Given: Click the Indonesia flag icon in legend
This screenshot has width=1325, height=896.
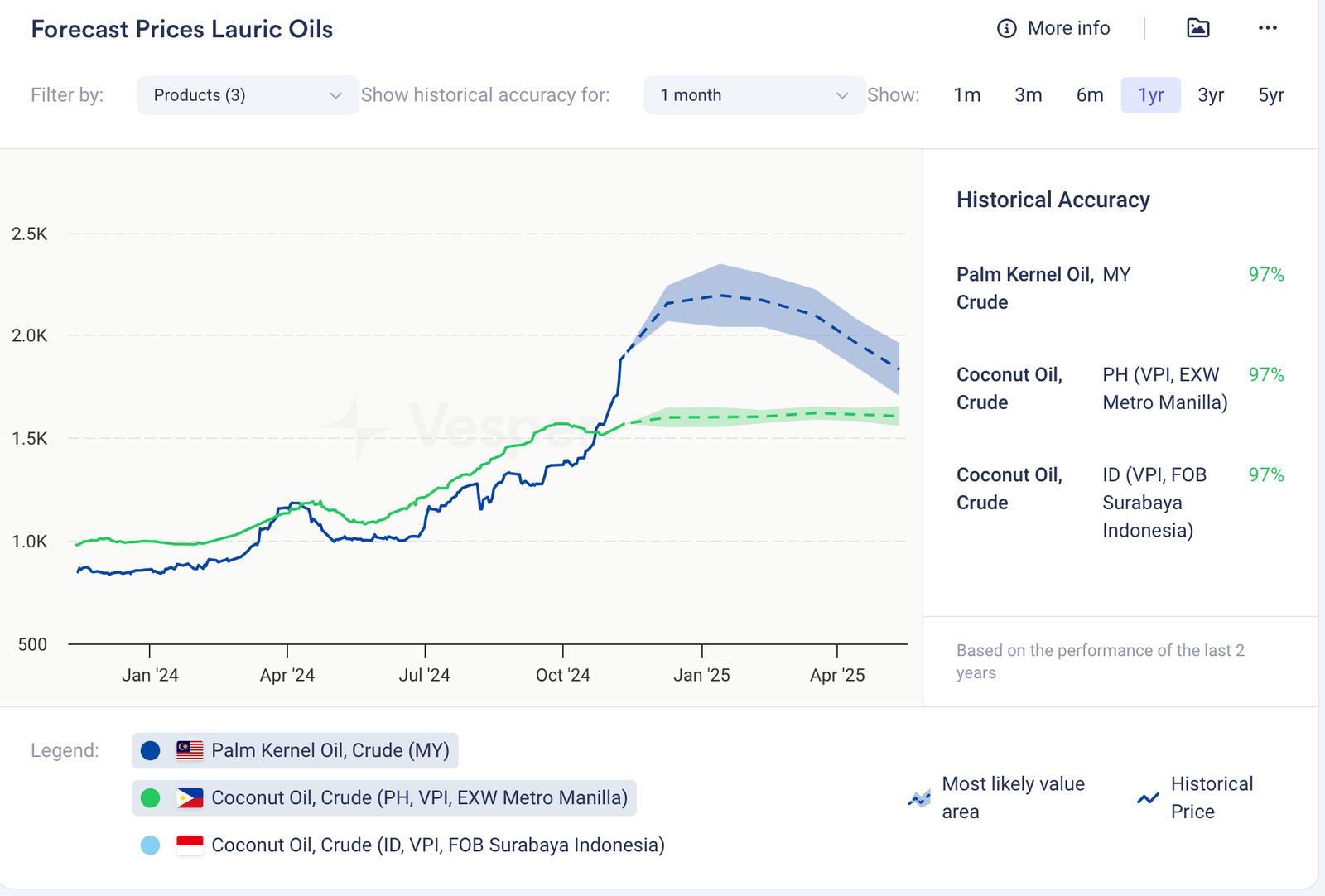Looking at the screenshot, I should point(190,845).
